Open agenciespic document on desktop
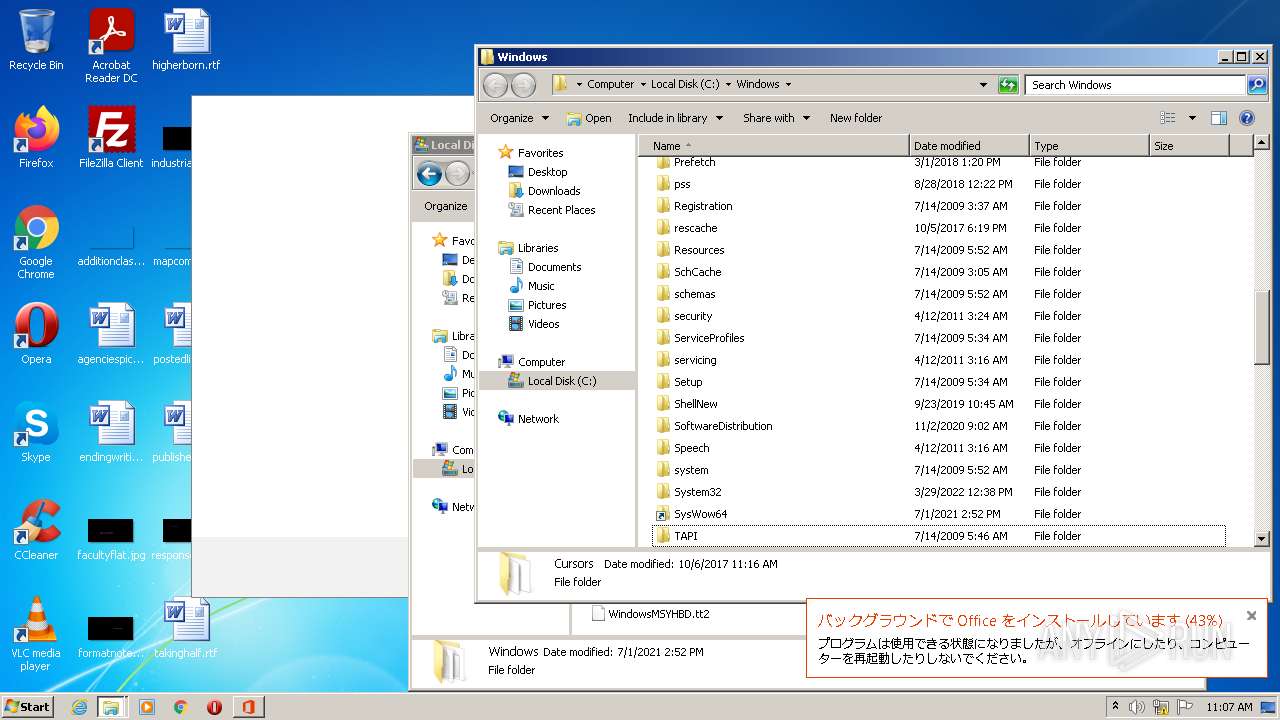Viewport: 1280px width, 720px height. [111, 334]
